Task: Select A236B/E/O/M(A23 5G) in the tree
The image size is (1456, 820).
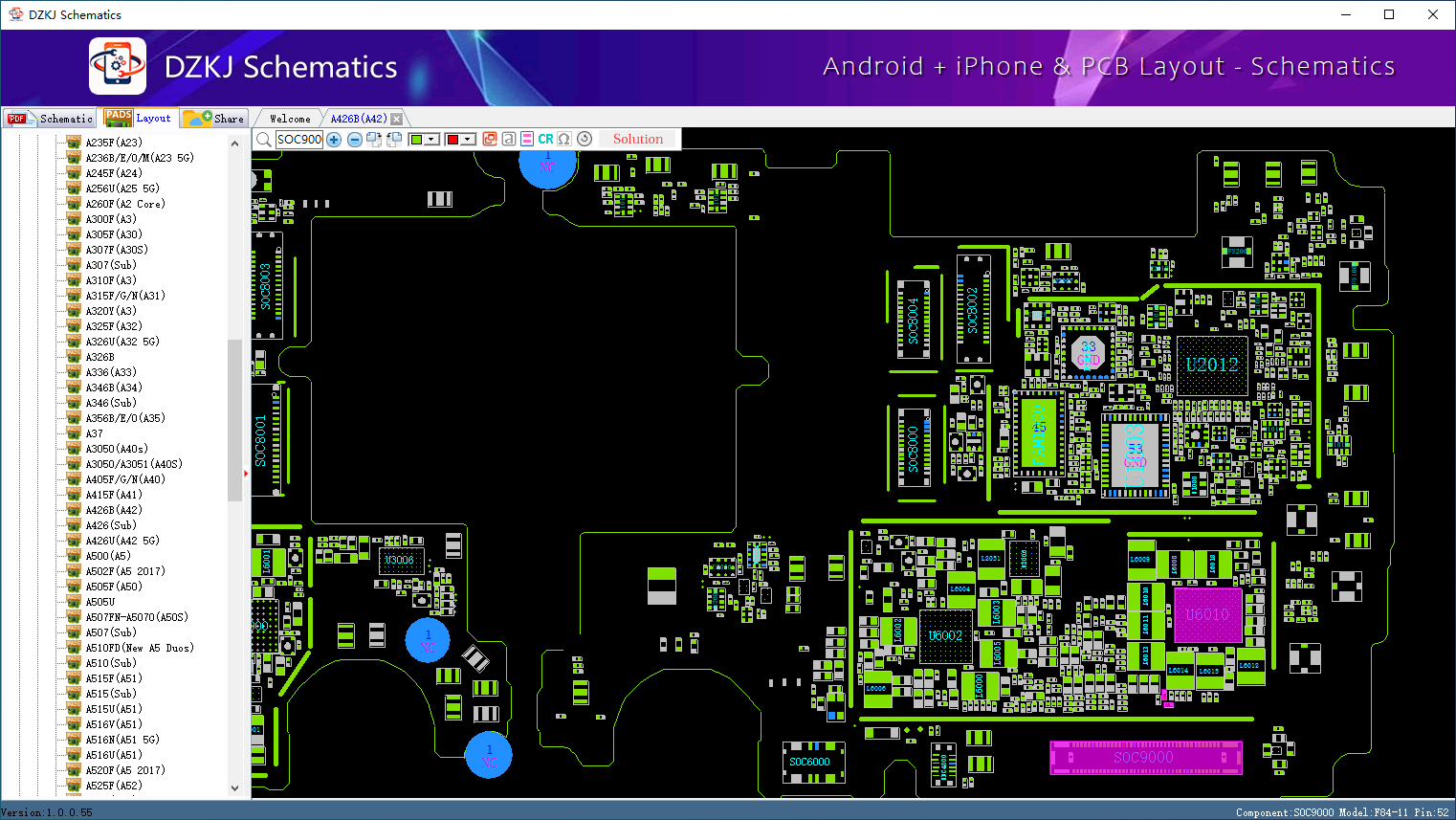Action: 140,158
